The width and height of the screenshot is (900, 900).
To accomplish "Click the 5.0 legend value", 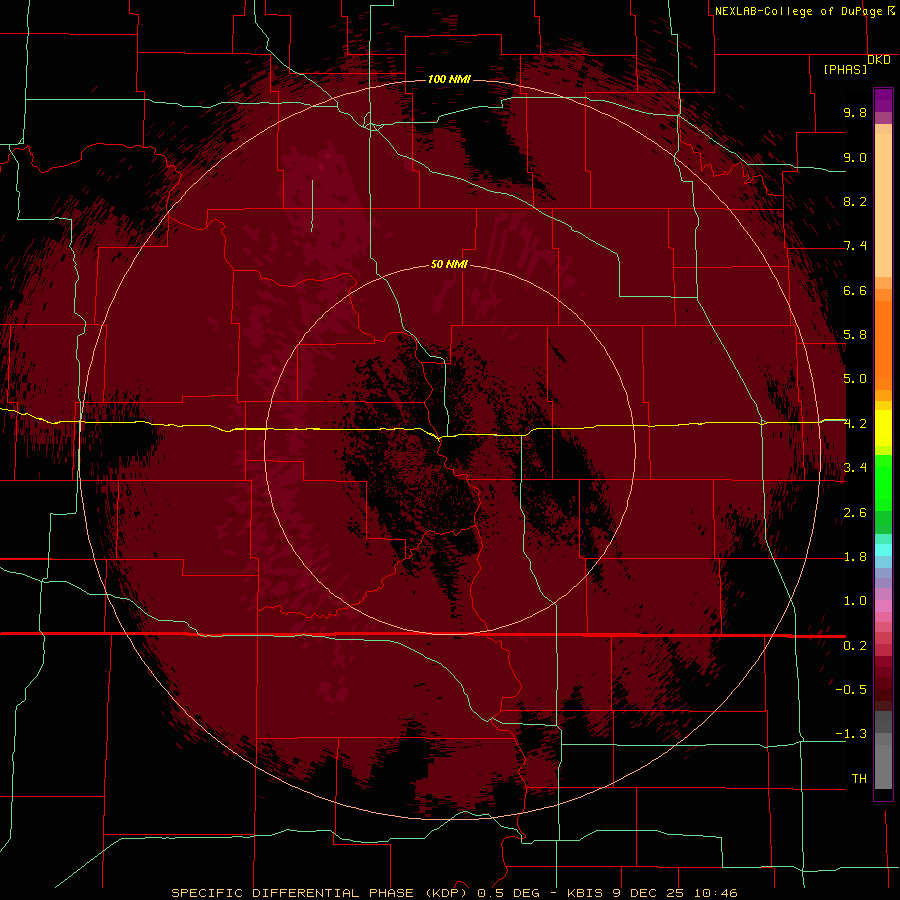I will [855, 379].
